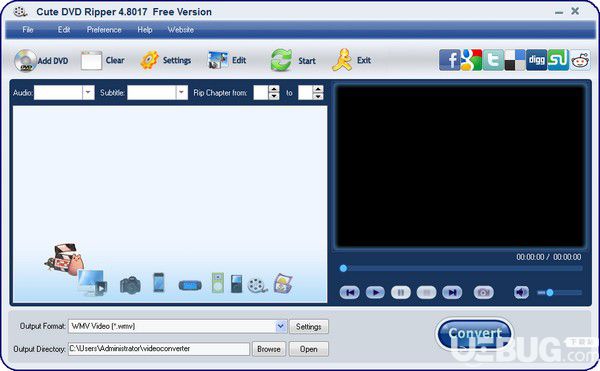The width and height of the screenshot is (600, 371).
Task: Share using the Reddit icon
Action: tap(580, 60)
